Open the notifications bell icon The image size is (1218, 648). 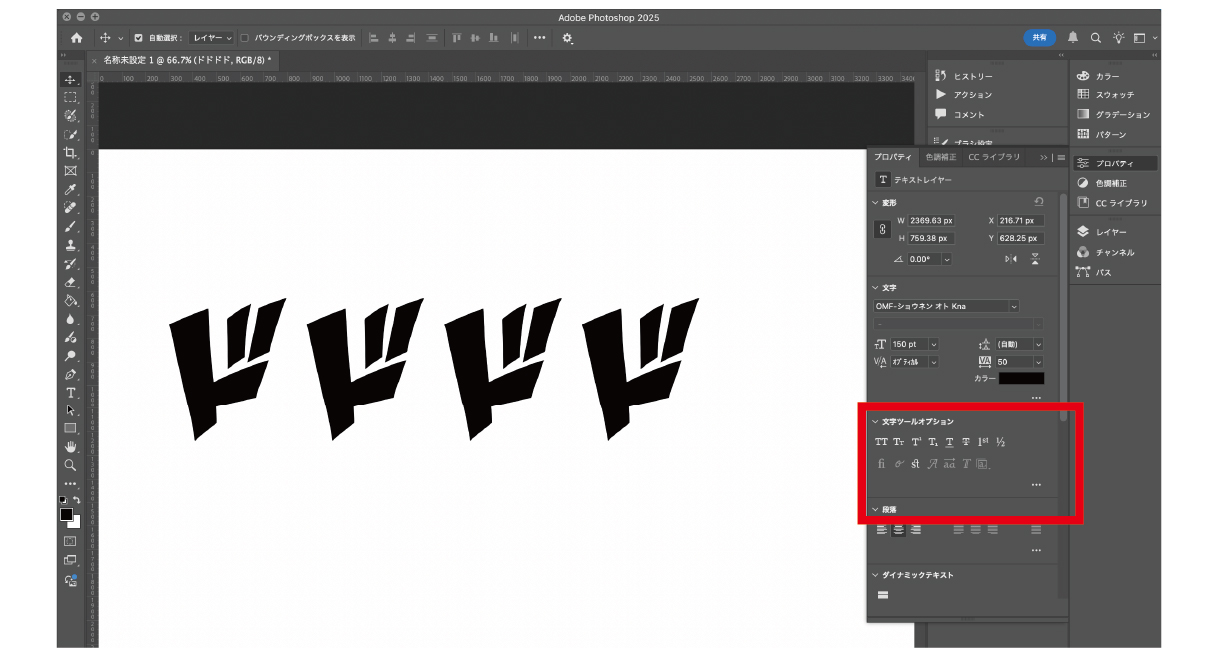pos(1073,37)
